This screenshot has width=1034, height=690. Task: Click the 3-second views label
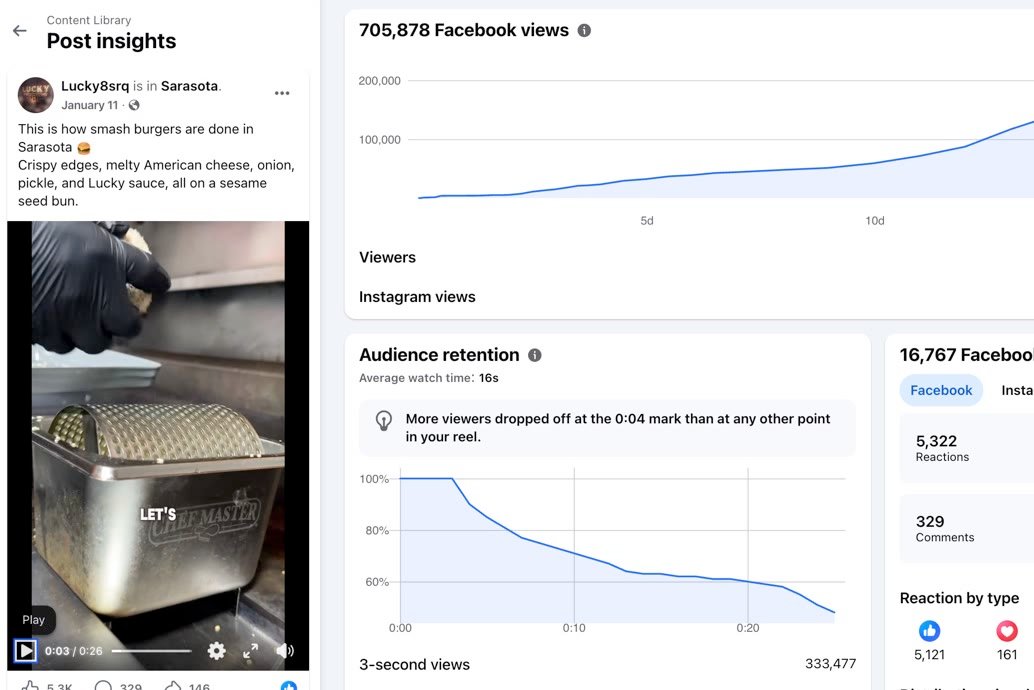click(x=415, y=664)
